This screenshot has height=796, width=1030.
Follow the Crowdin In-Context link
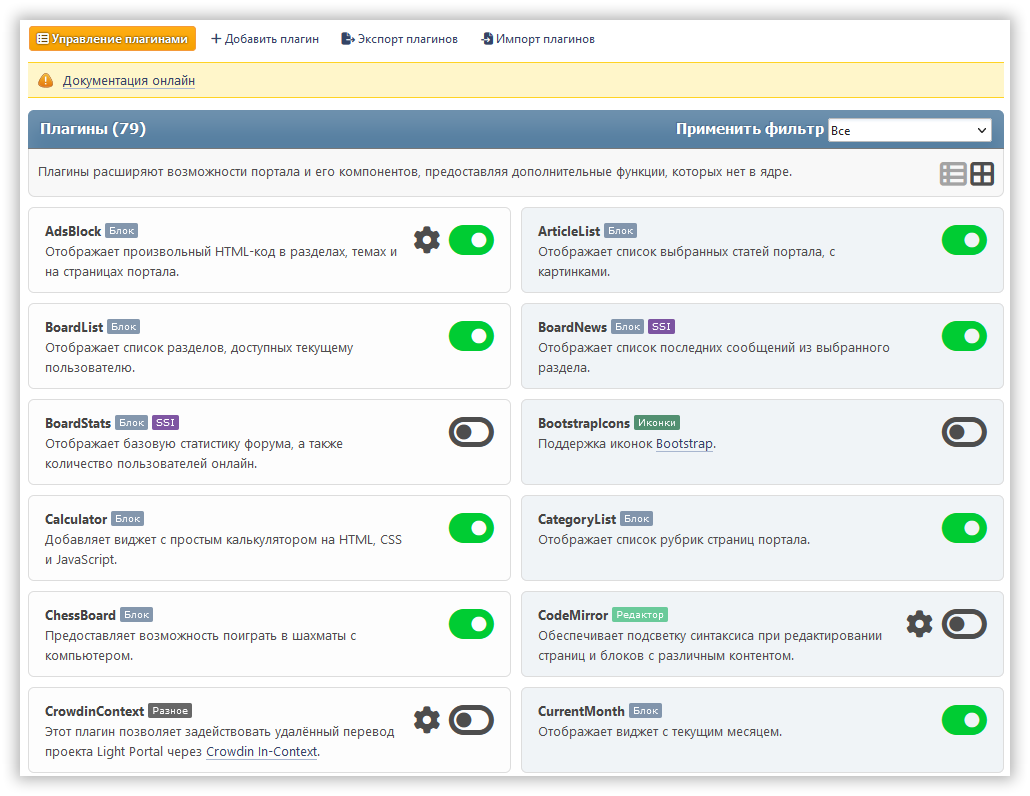(x=261, y=752)
